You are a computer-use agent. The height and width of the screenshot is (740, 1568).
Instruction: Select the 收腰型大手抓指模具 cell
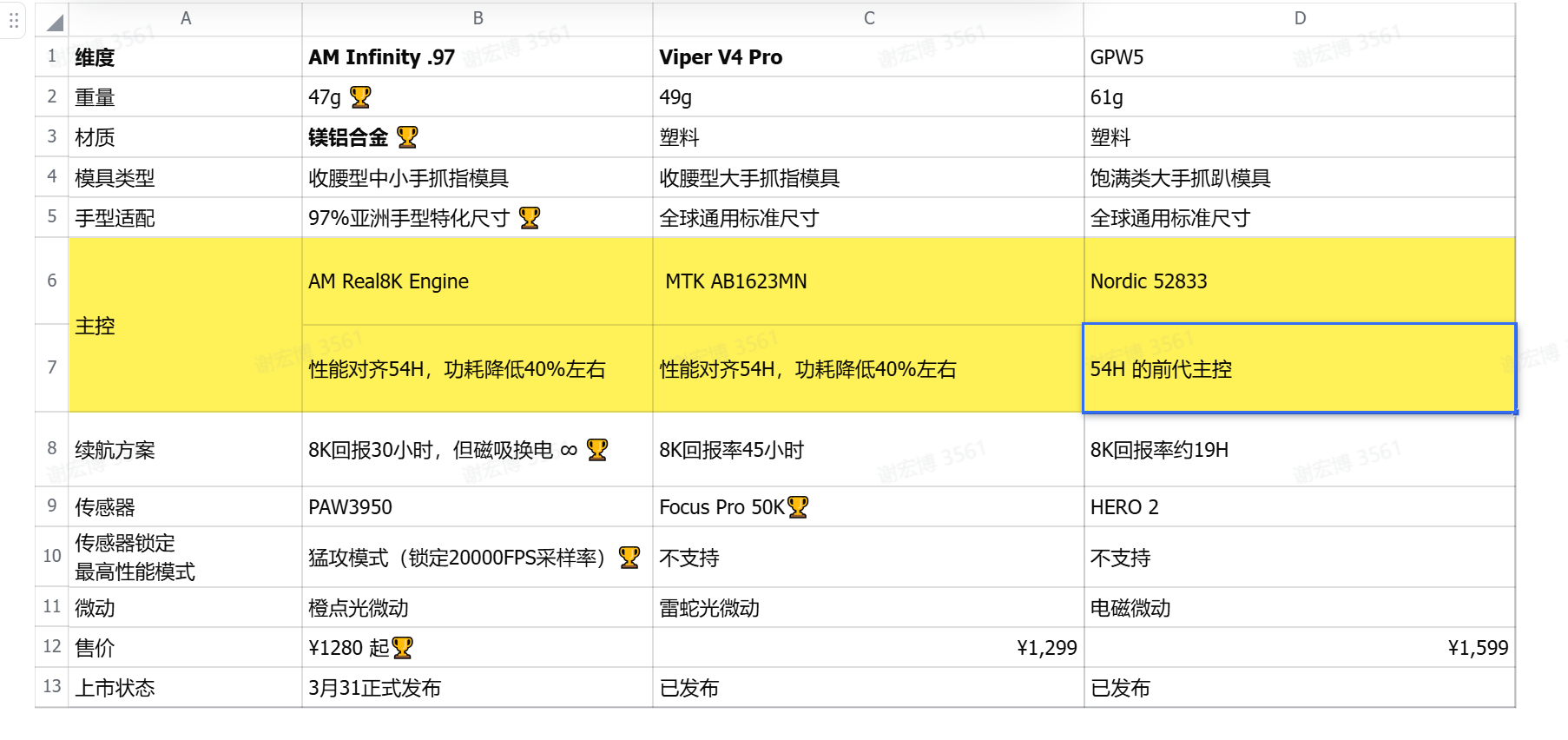click(x=869, y=177)
